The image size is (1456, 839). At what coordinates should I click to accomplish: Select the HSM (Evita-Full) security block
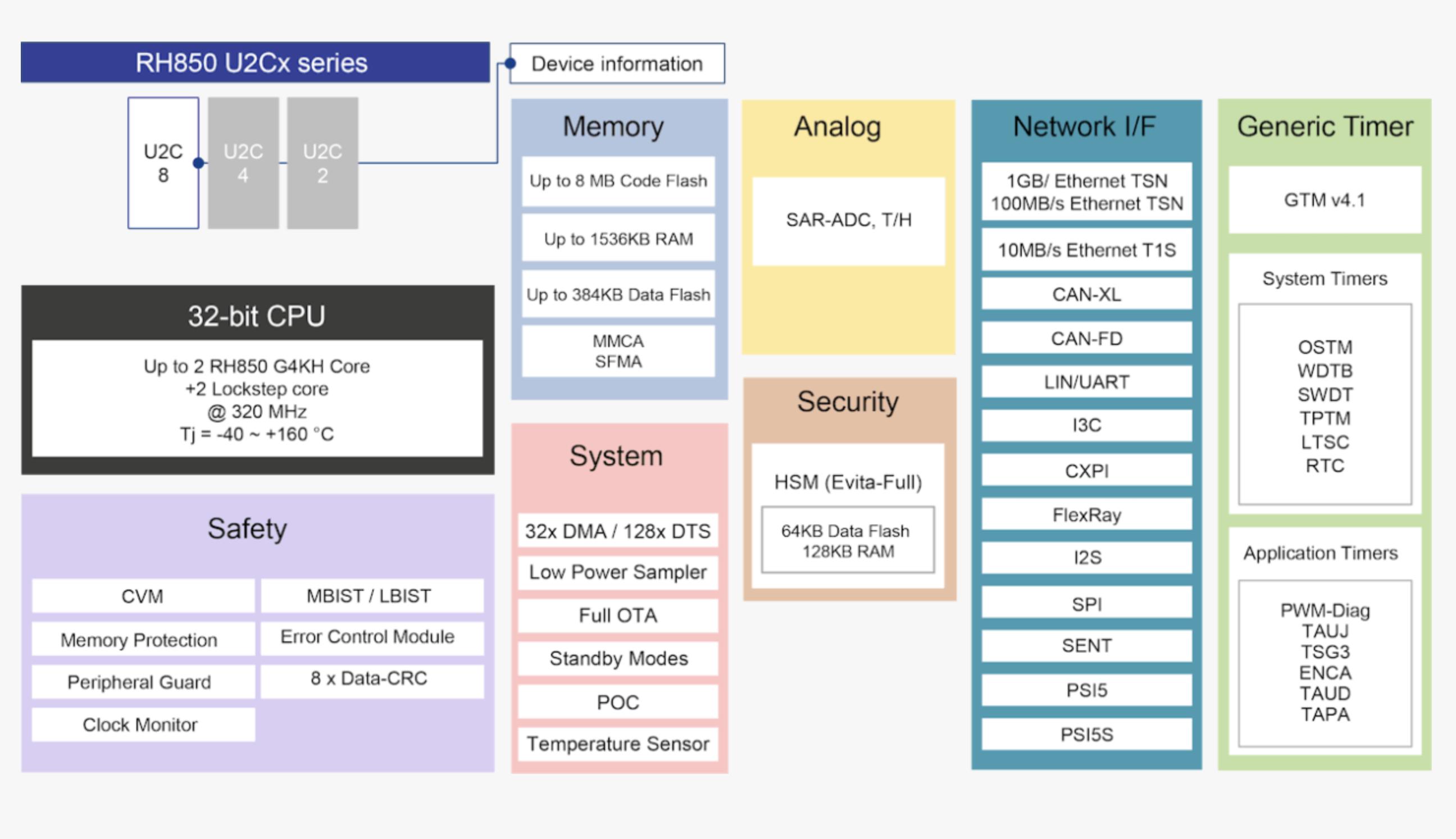click(x=847, y=482)
